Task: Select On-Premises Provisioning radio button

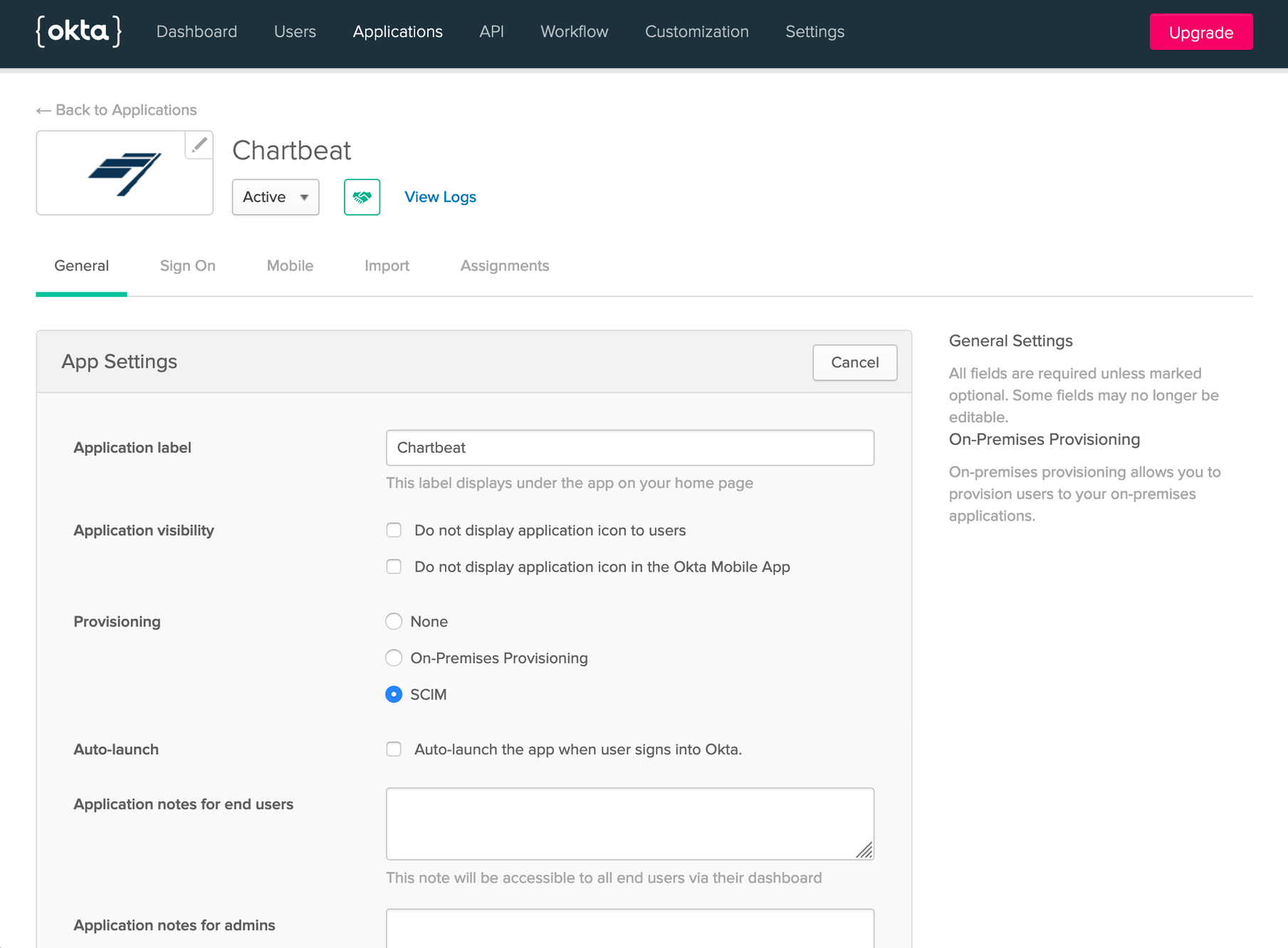Action: pyautogui.click(x=394, y=658)
